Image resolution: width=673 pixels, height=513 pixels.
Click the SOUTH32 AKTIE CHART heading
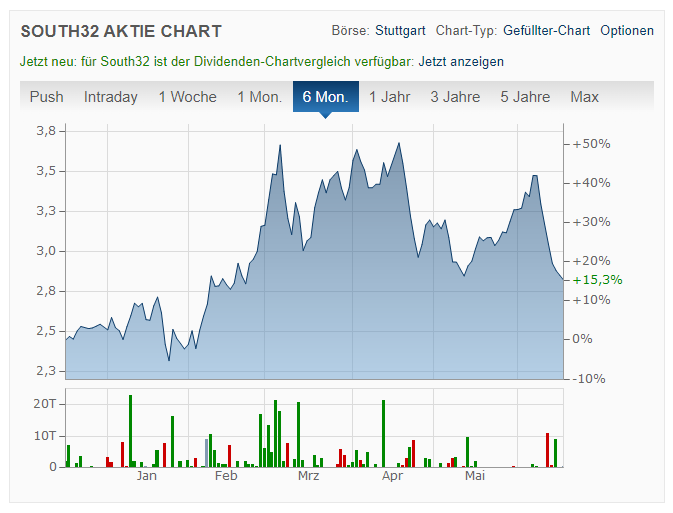pos(121,31)
